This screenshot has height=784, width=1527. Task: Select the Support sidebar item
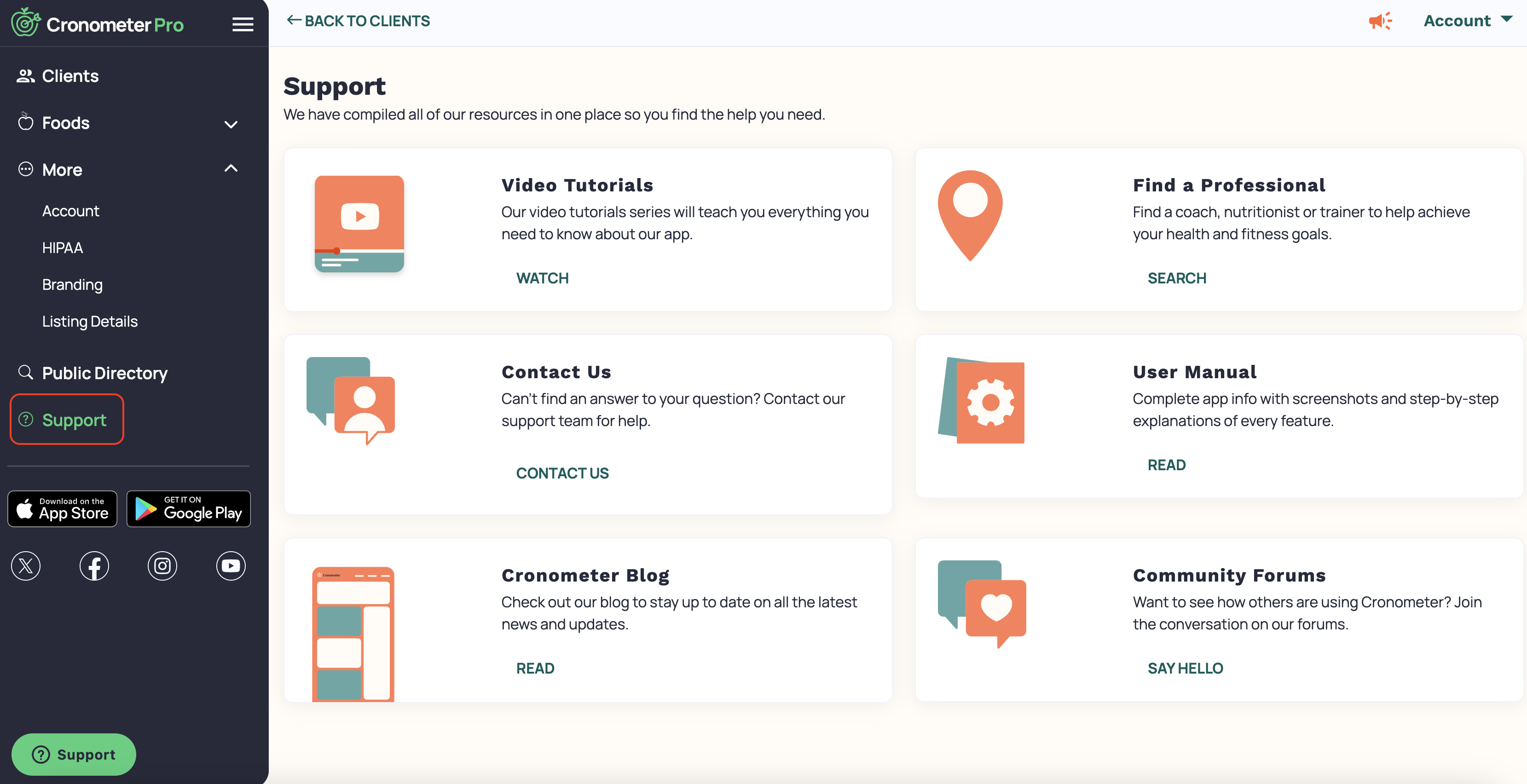point(74,420)
